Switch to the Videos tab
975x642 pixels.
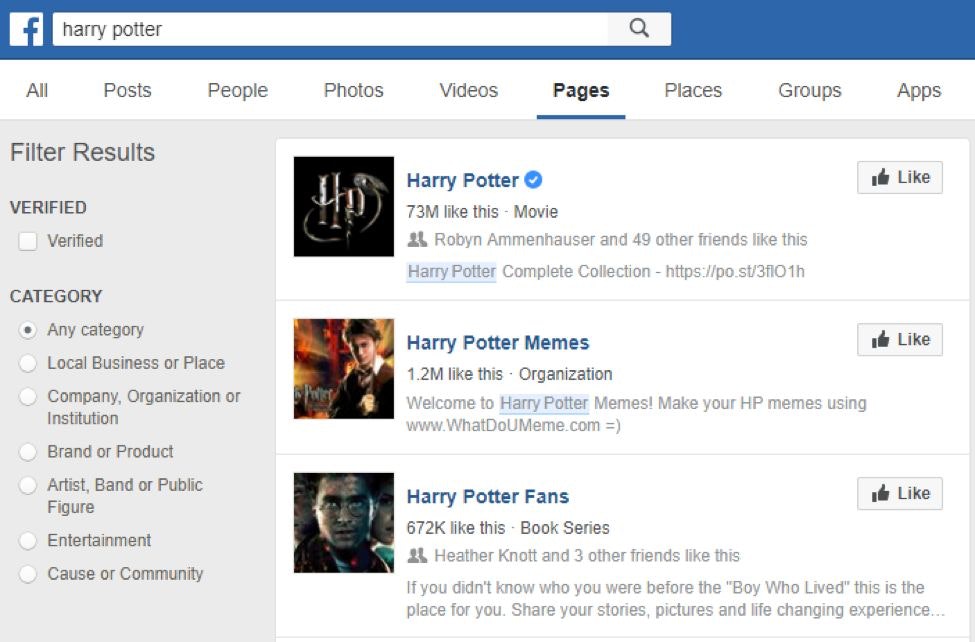[x=468, y=91]
